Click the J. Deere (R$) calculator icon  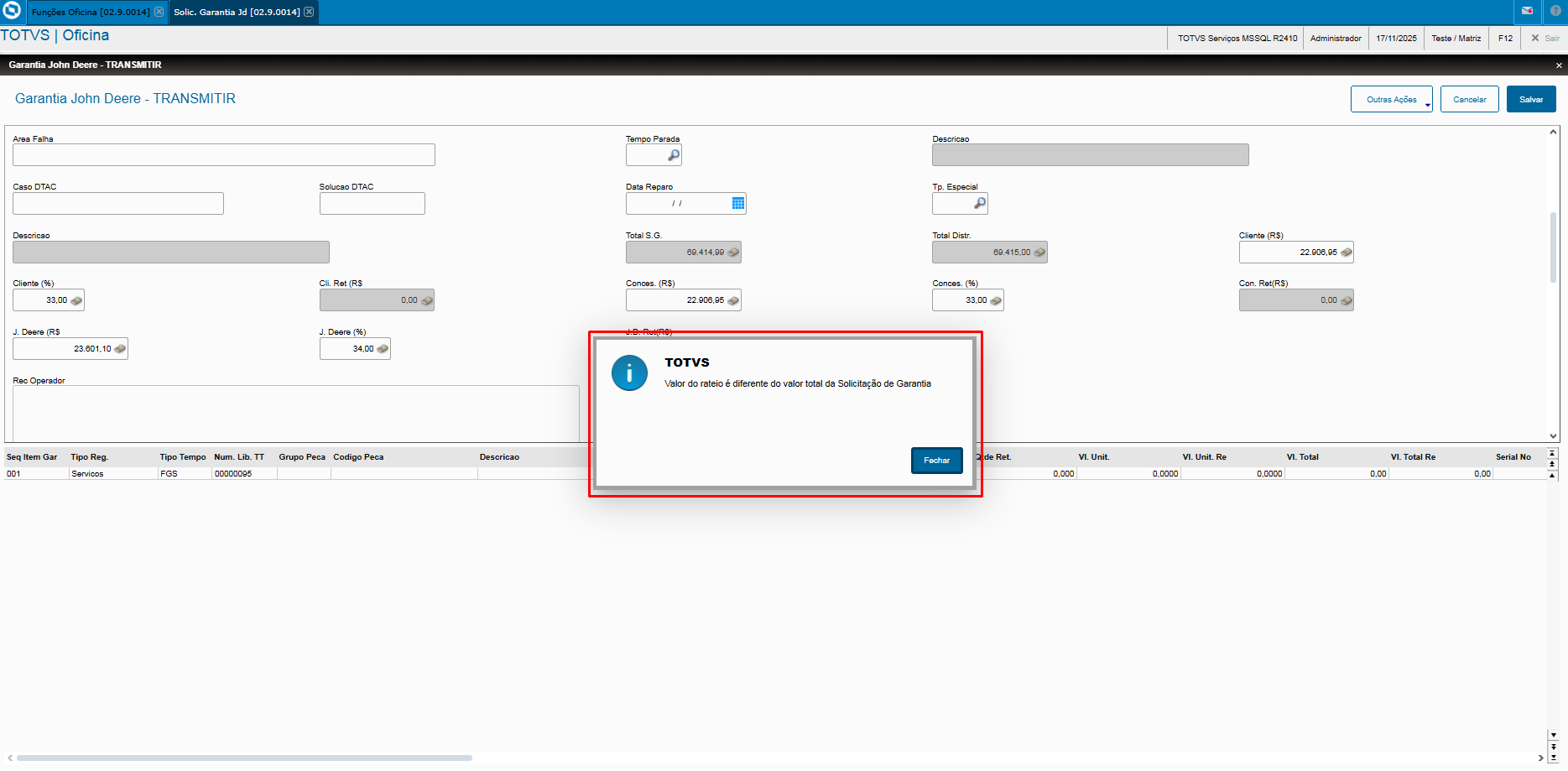click(120, 349)
